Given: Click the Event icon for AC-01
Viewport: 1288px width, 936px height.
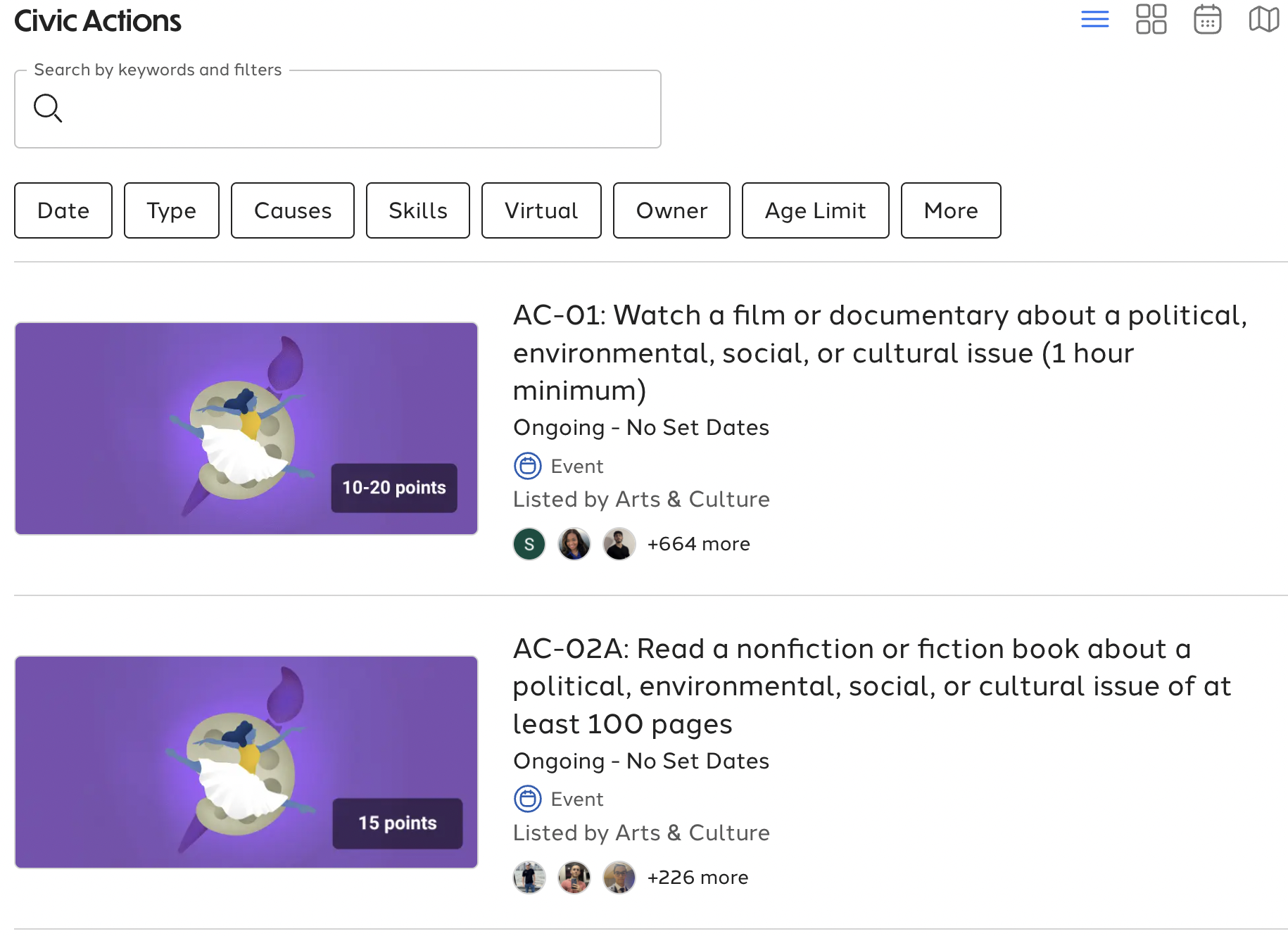Looking at the screenshot, I should pyautogui.click(x=528, y=466).
